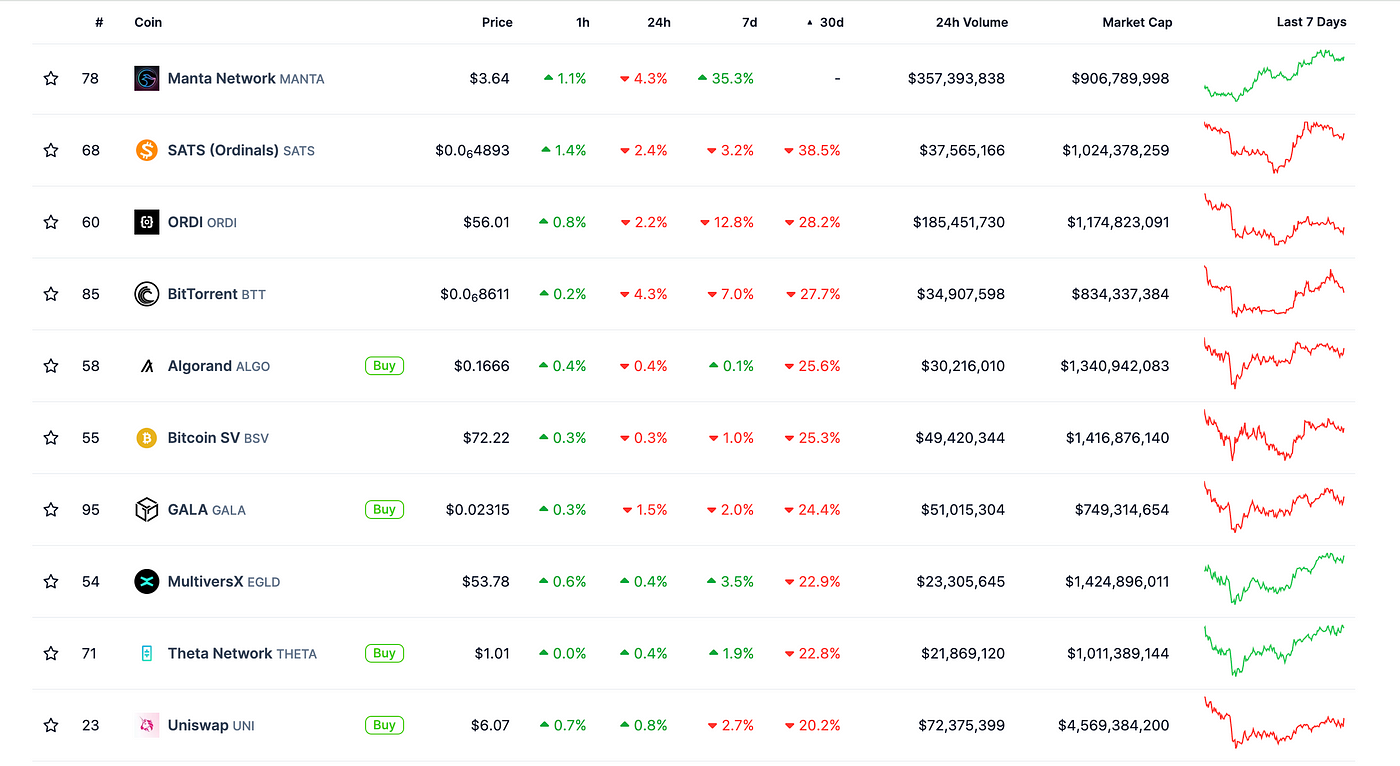Sort by the 1h column header
This screenshot has height=766, width=1400.
pos(582,22)
